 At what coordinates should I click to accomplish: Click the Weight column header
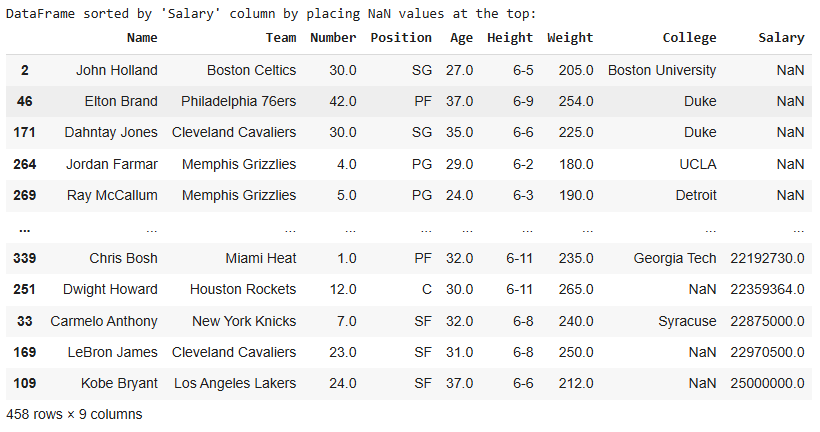tap(570, 38)
